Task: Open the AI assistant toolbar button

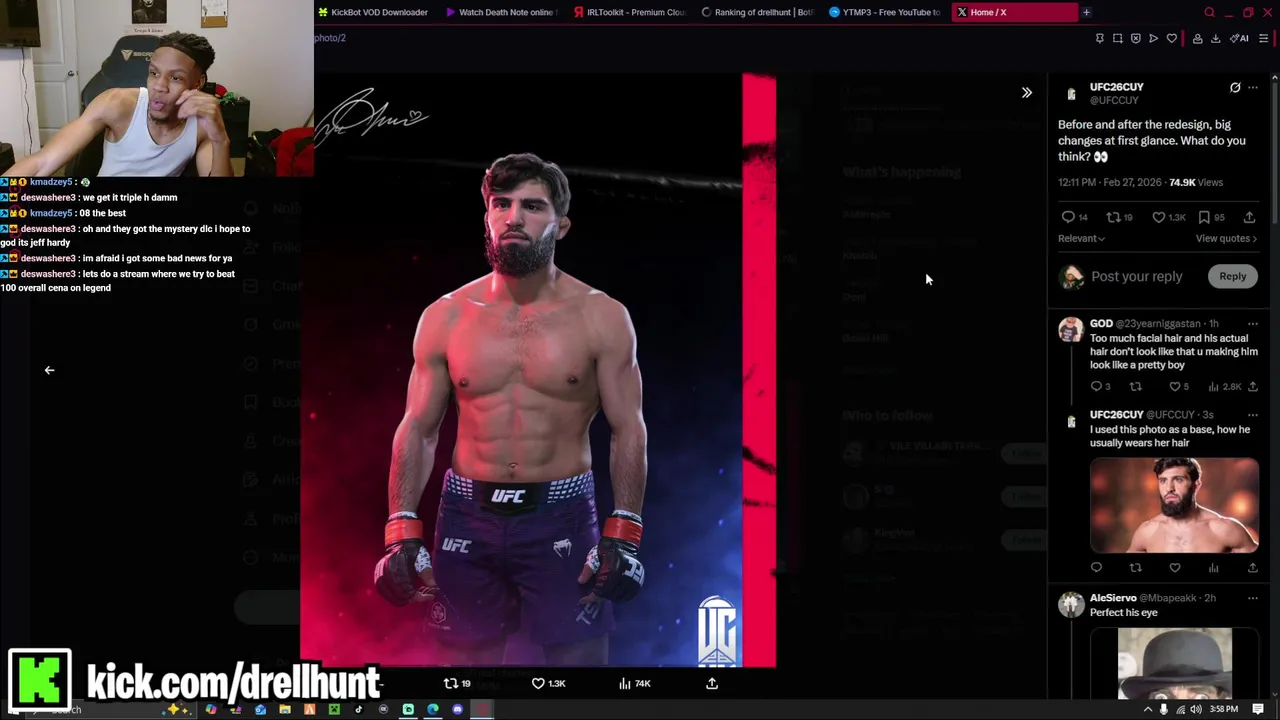Action: (x=1239, y=38)
